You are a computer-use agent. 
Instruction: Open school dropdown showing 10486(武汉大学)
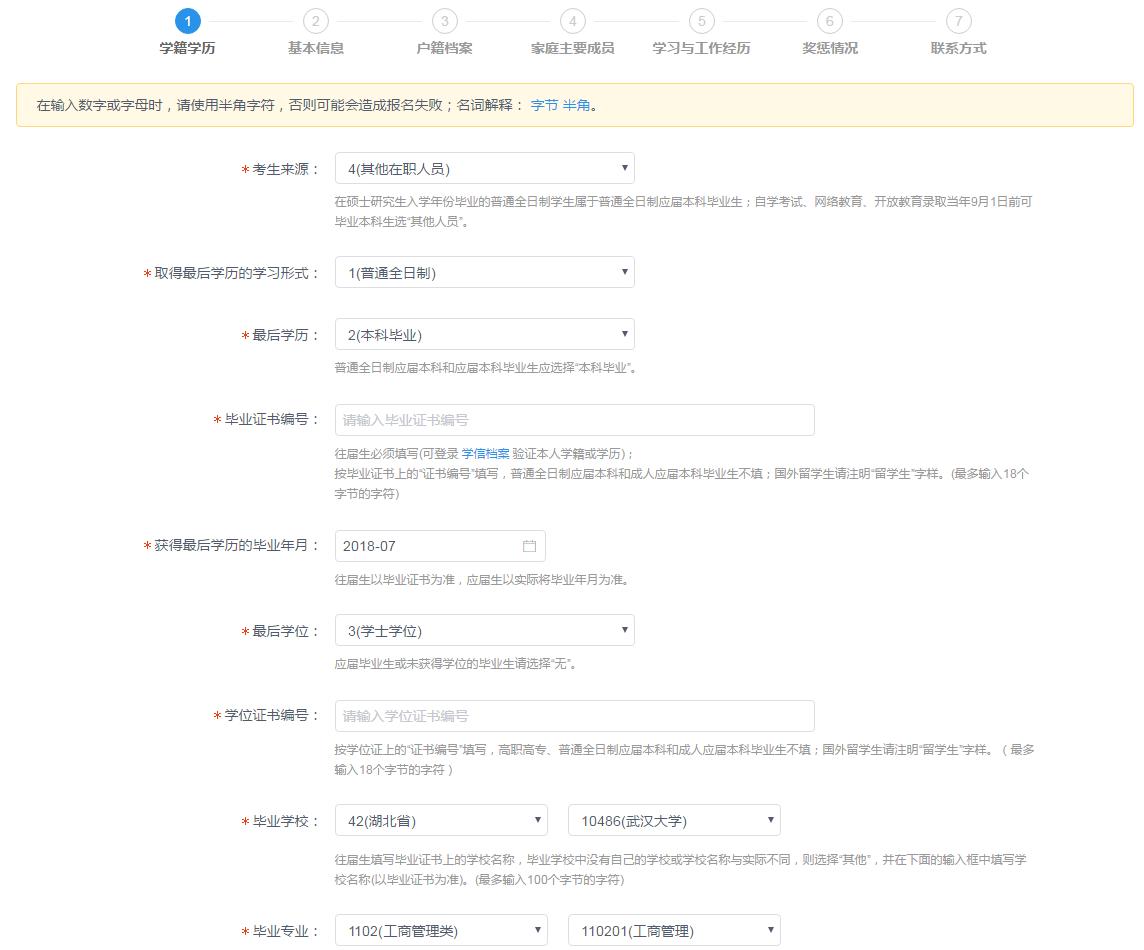673,821
